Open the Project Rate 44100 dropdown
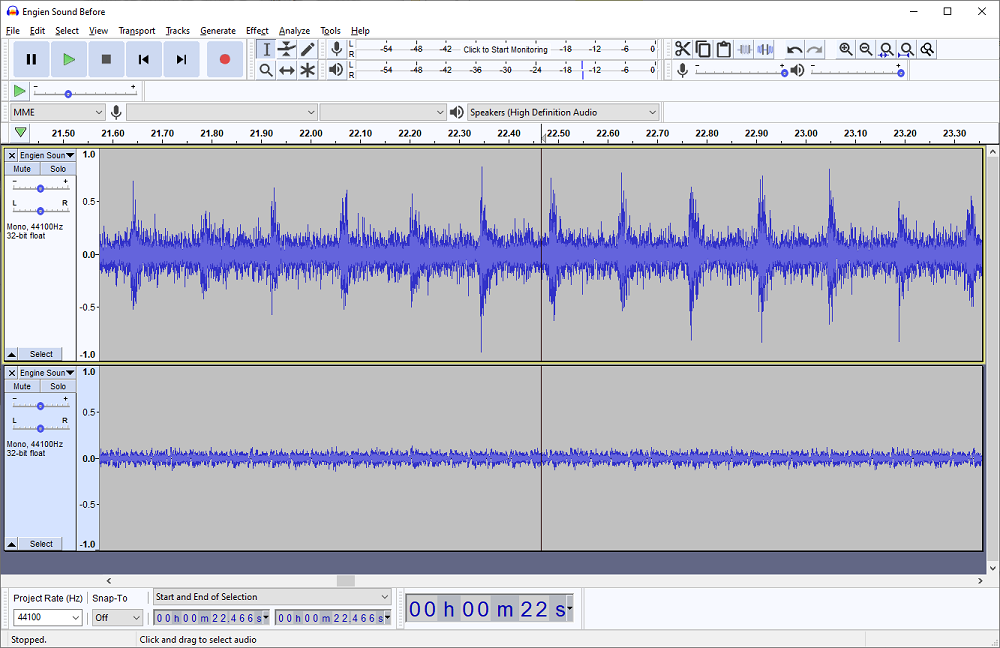1000x648 pixels. click(x=47, y=618)
